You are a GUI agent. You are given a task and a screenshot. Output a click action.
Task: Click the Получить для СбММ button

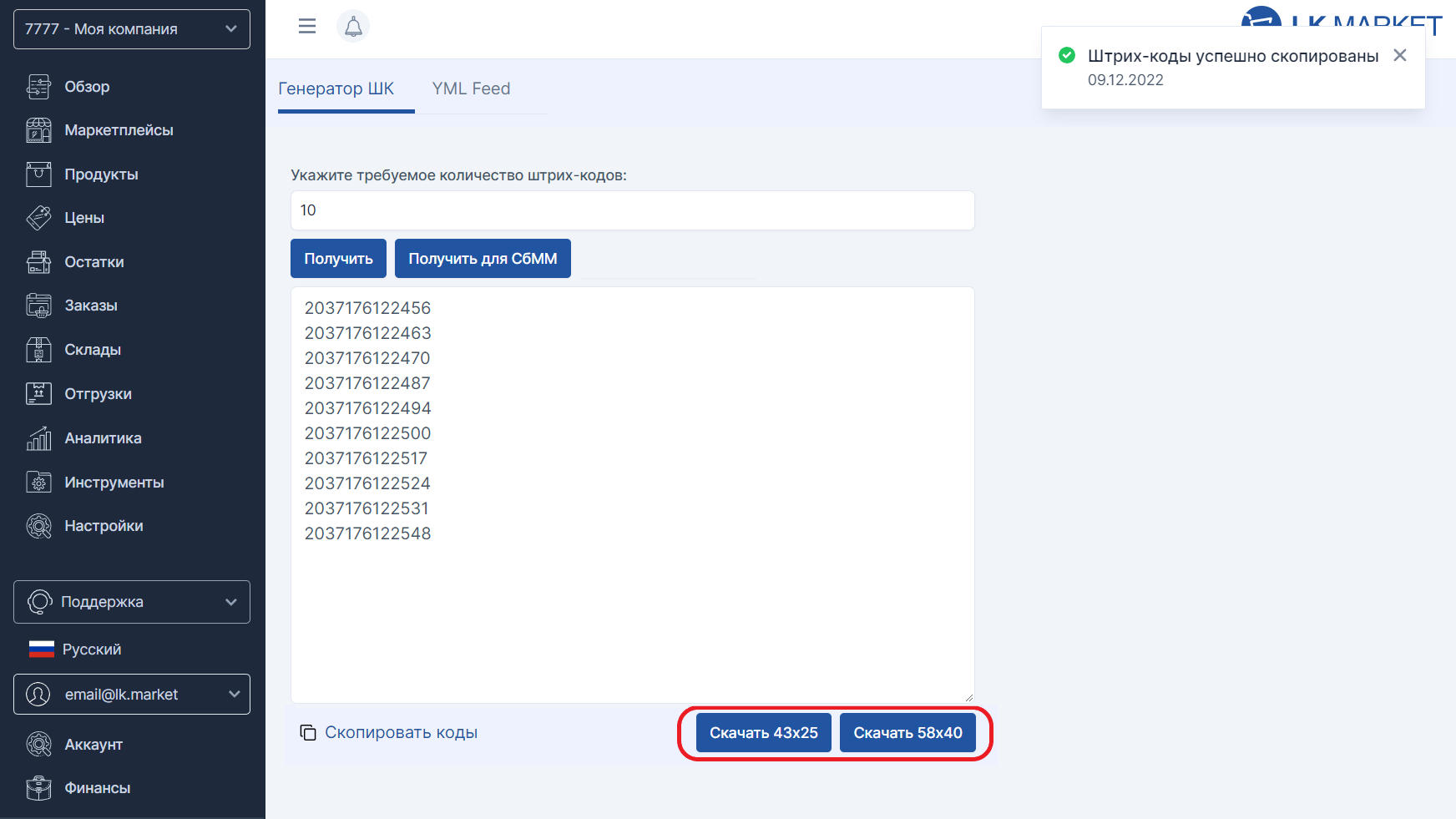483,259
